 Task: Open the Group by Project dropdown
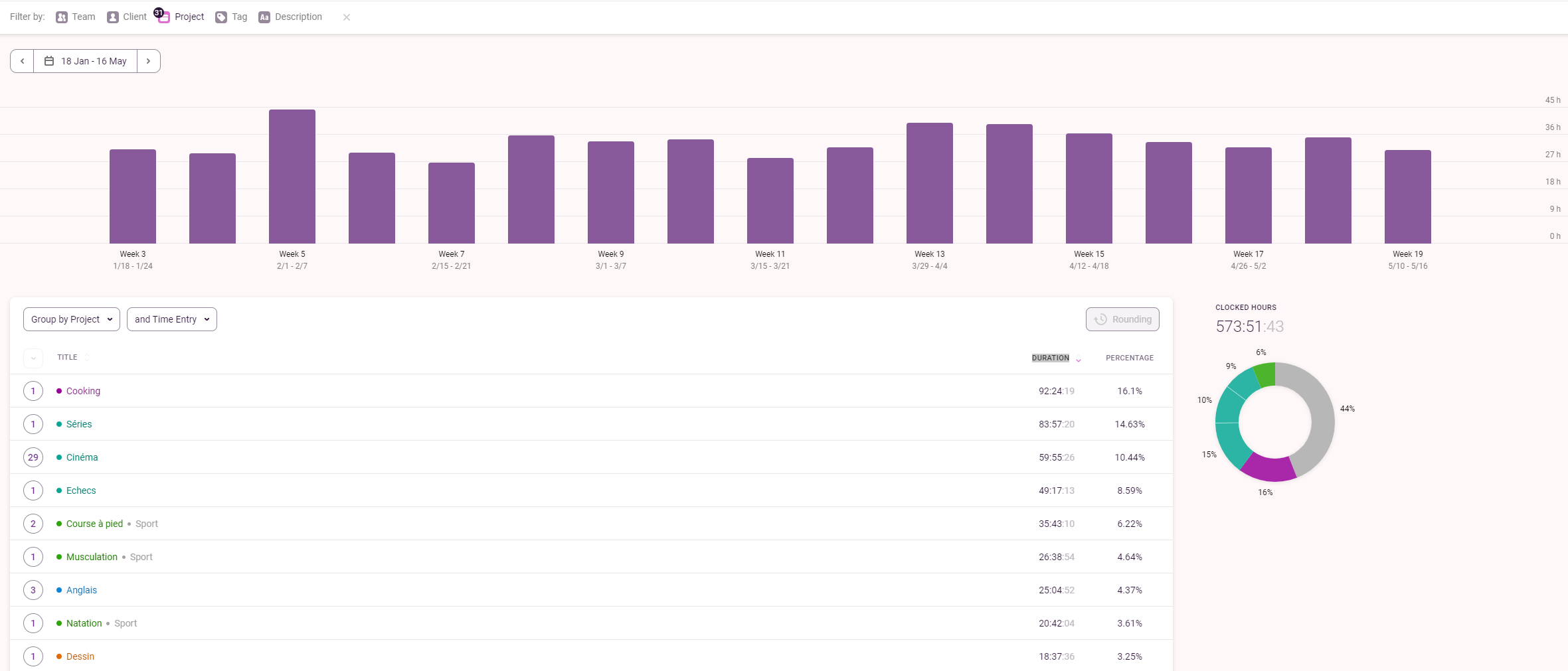(x=72, y=319)
